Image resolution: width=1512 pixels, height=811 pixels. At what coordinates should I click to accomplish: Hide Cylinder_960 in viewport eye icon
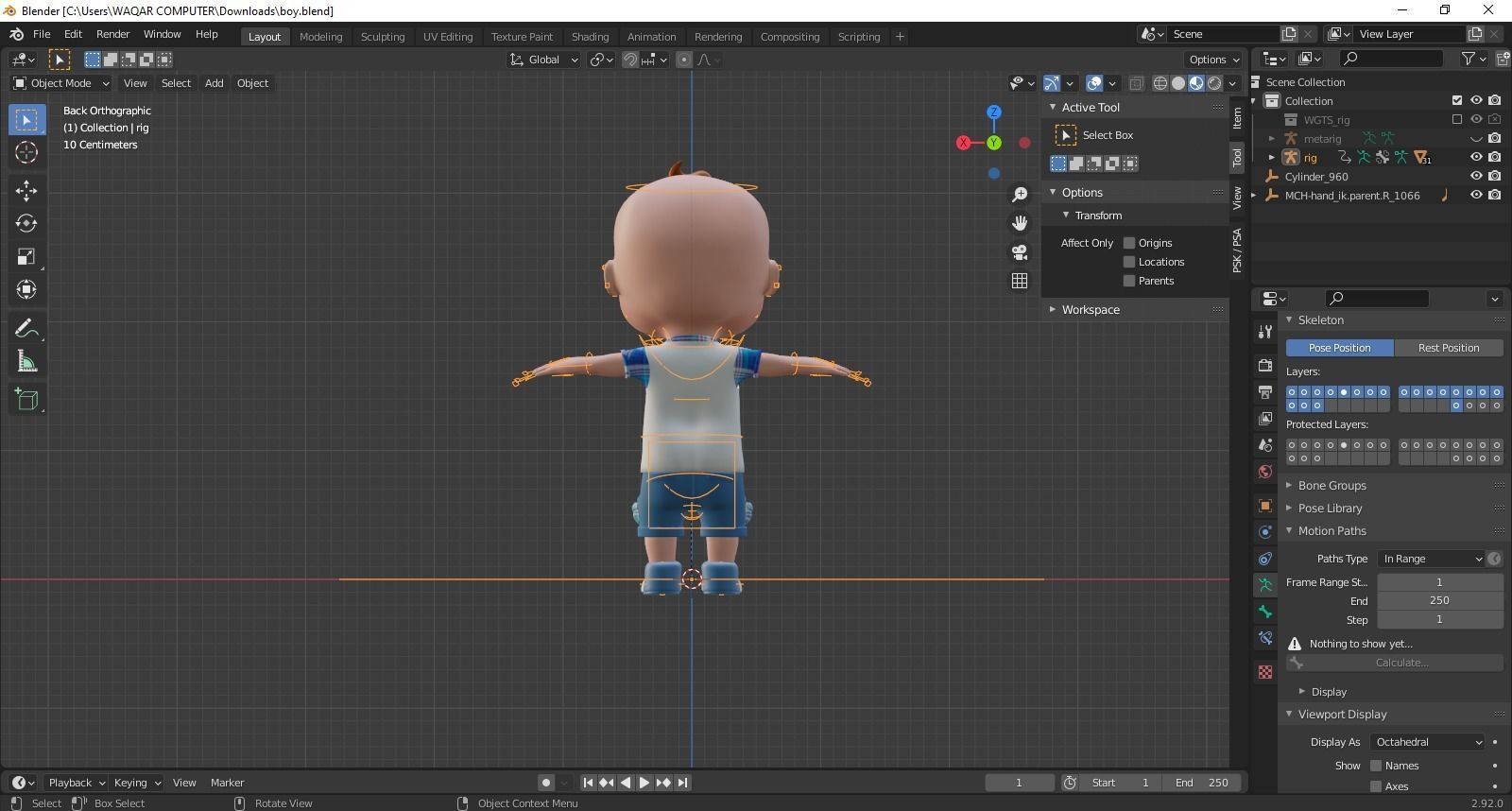pyautogui.click(x=1476, y=177)
